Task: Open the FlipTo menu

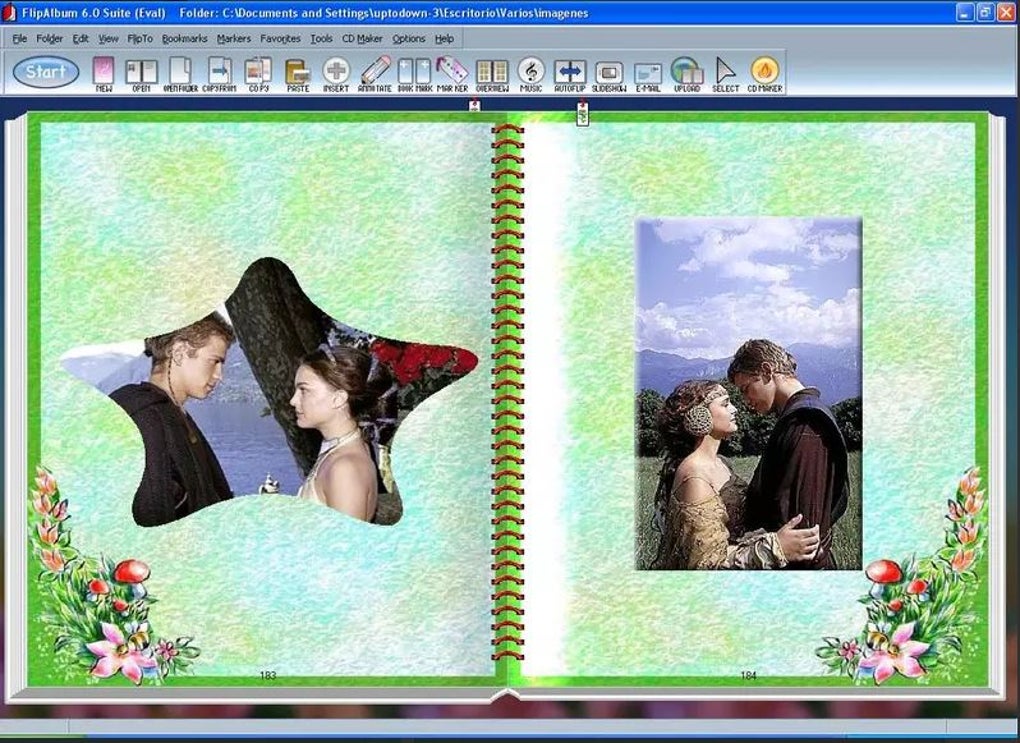Action: click(x=140, y=39)
